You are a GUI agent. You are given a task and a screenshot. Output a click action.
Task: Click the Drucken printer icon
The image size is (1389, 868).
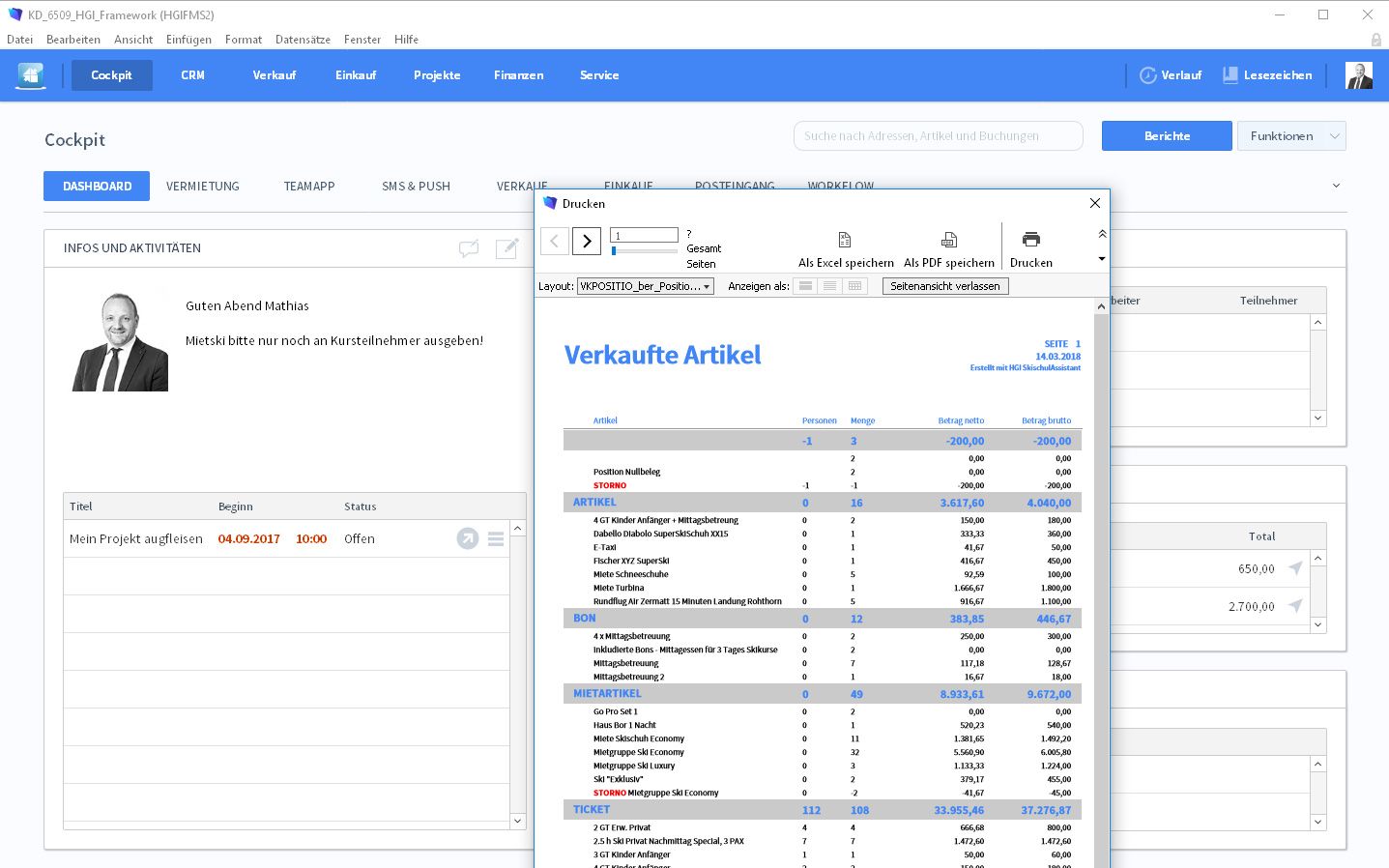[1030, 240]
